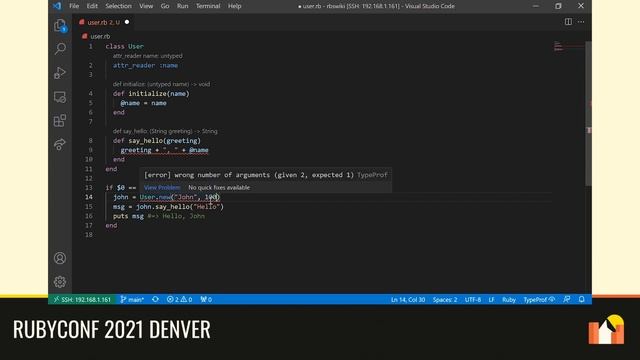Click the error message text in hover

coord(249,175)
